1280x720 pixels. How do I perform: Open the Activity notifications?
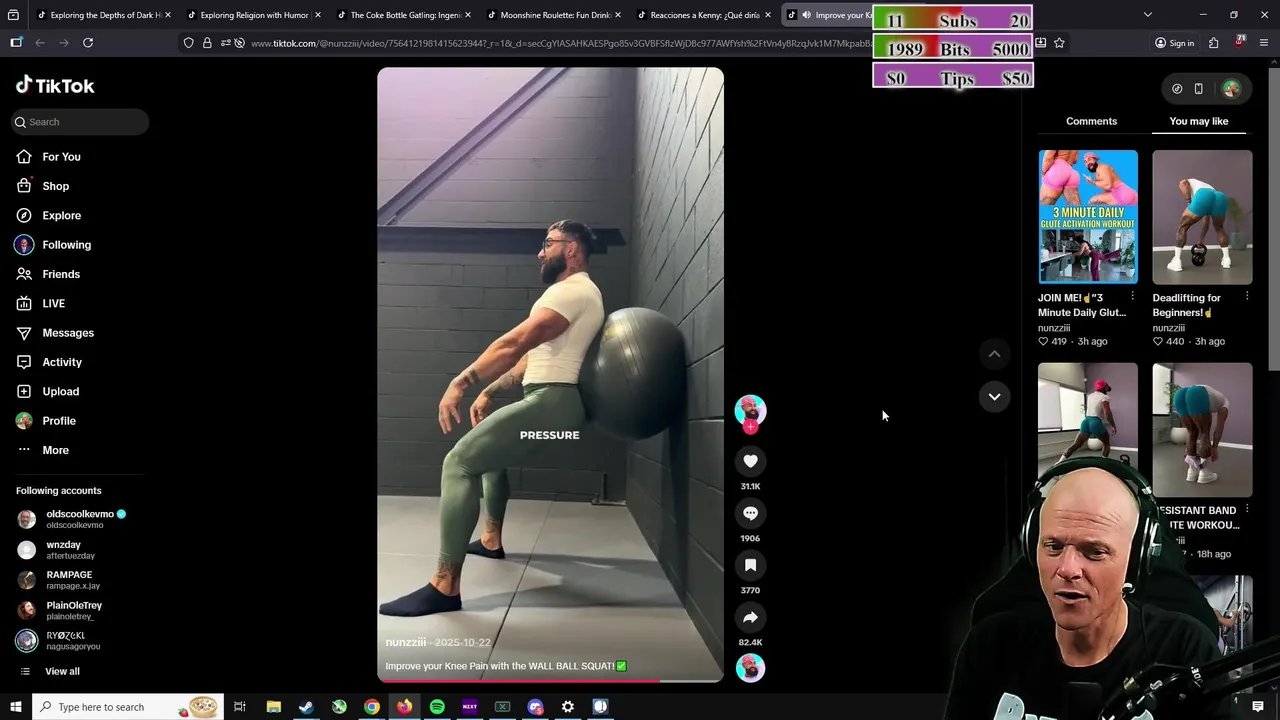point(61,362)
